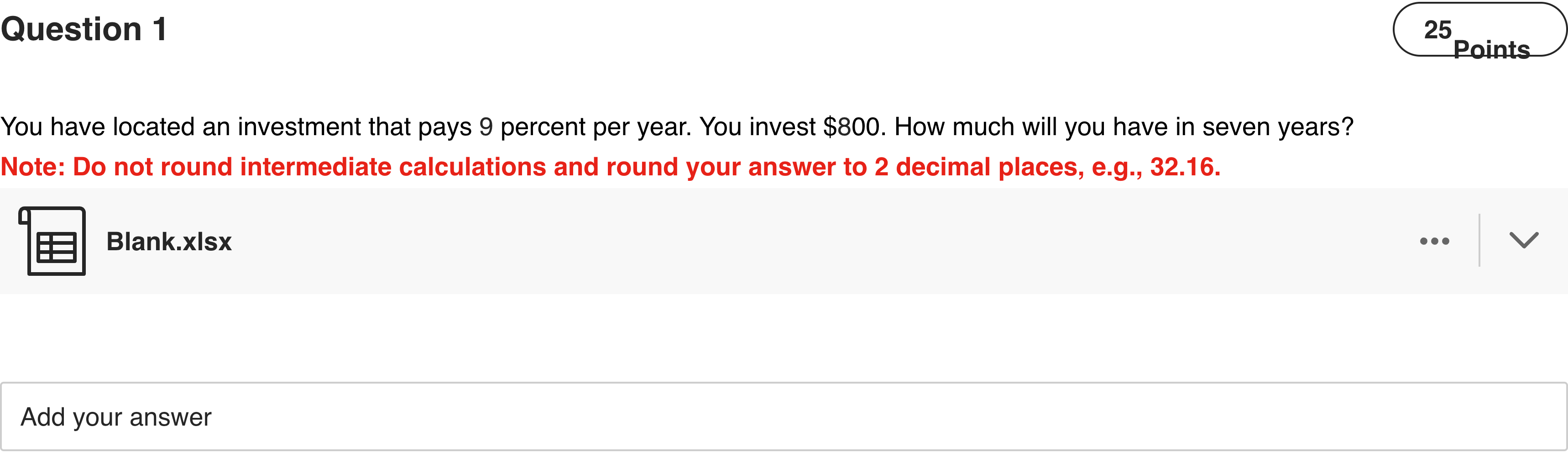Viewport: 1568px width, 453px height.
Task: Focus the Add your answer field
Action: 784,417
